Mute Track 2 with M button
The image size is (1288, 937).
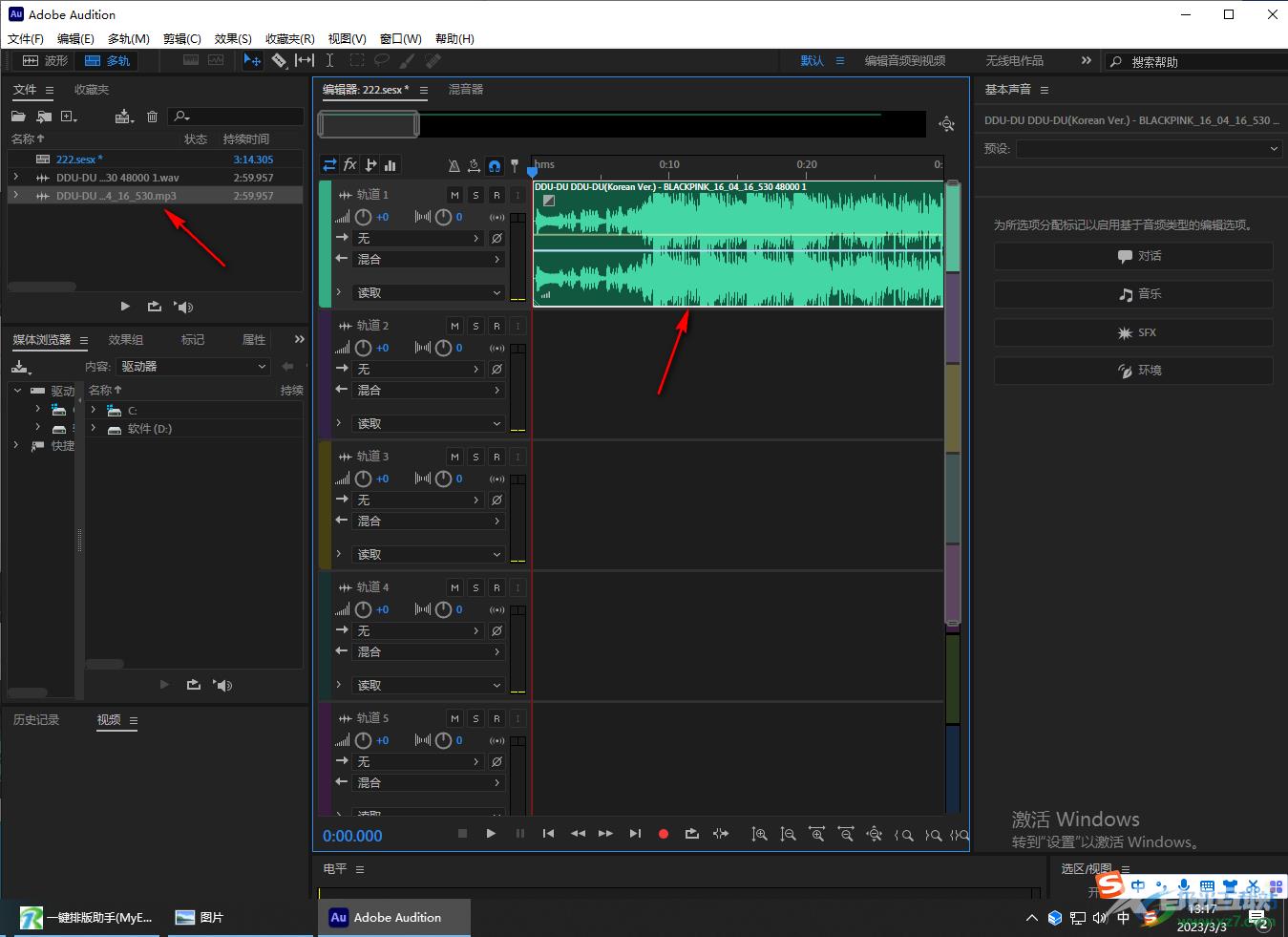(x=454, y=326)
